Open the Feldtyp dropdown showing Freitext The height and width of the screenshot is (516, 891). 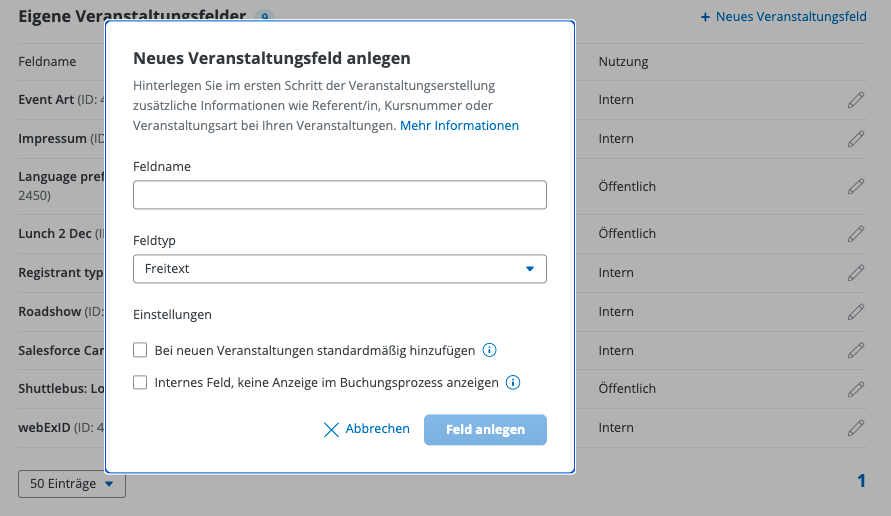(x=340, y=269)
